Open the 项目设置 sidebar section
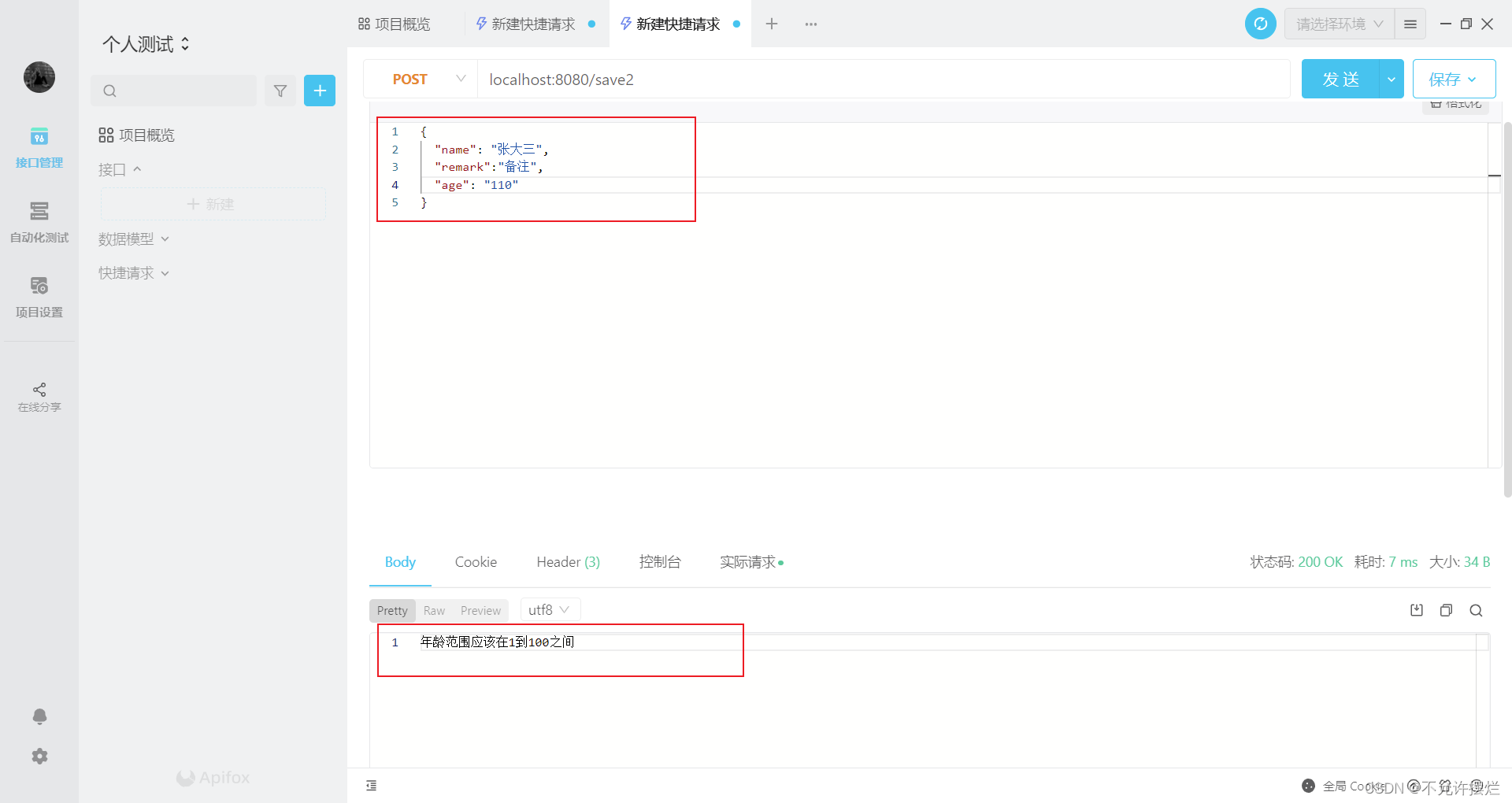The width and height of the screenshot is (1512, 803). click(39, 298)
